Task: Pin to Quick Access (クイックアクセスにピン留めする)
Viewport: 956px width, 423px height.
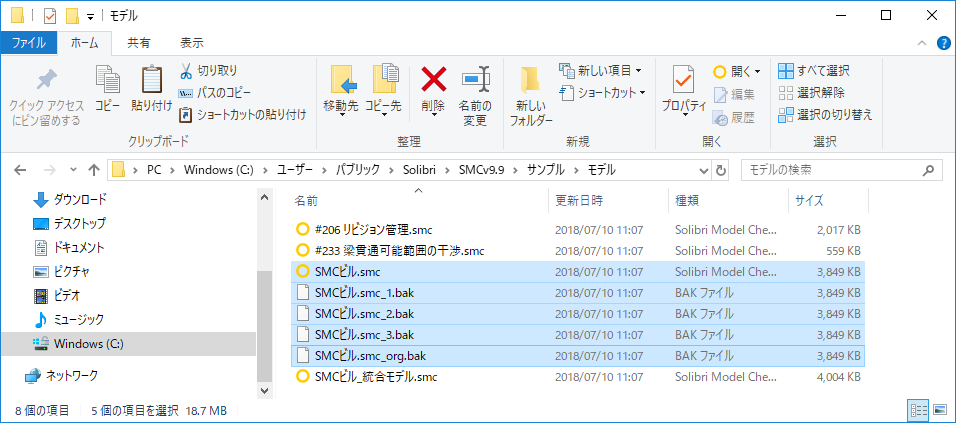Action: 45,96
